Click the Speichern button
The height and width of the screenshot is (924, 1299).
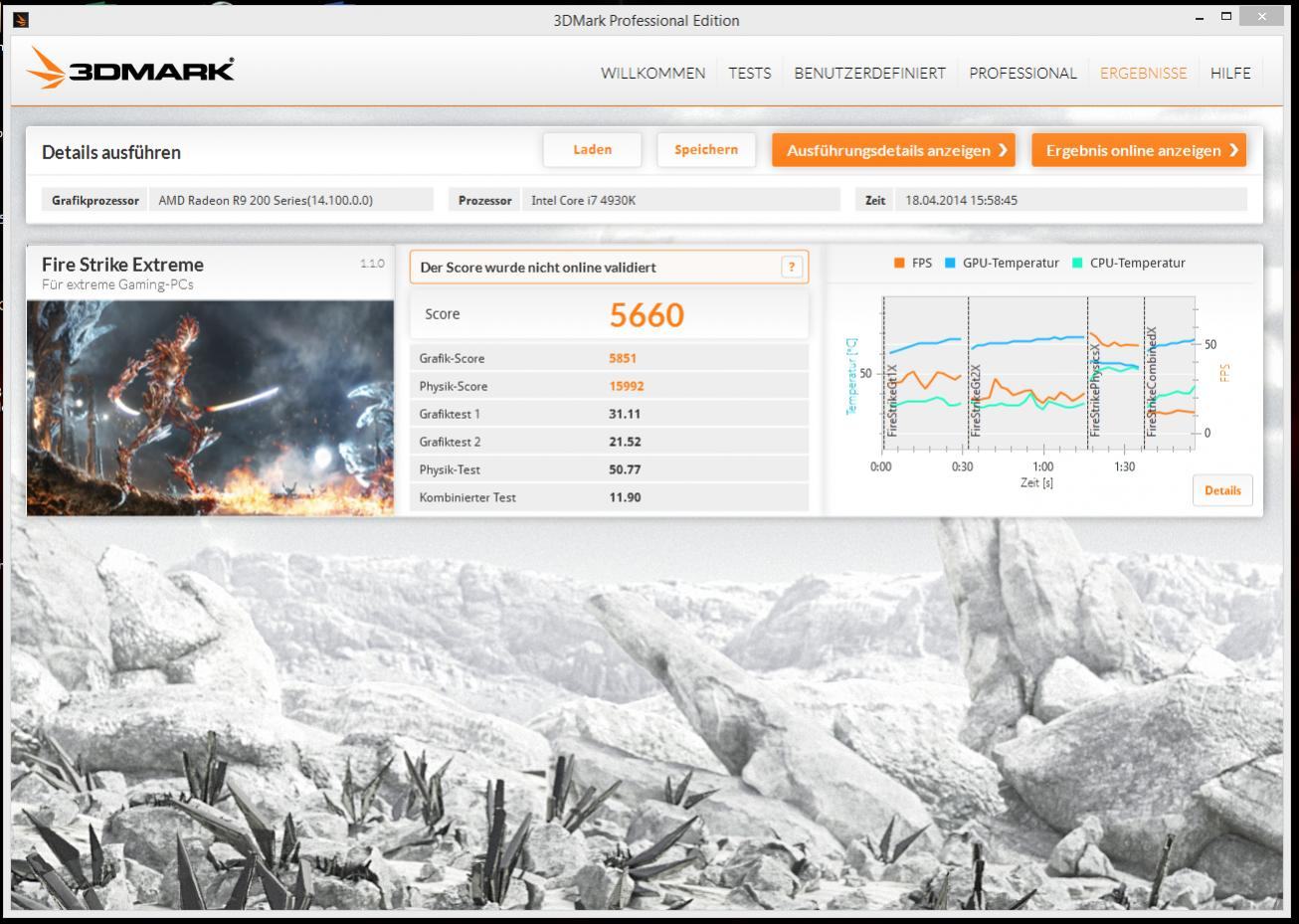coord(706,150)
